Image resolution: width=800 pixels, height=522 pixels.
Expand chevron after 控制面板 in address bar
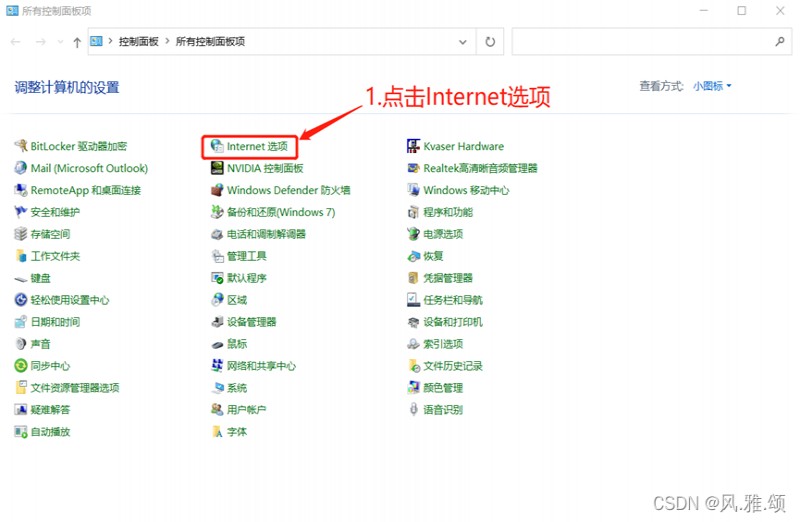(167, 41)
